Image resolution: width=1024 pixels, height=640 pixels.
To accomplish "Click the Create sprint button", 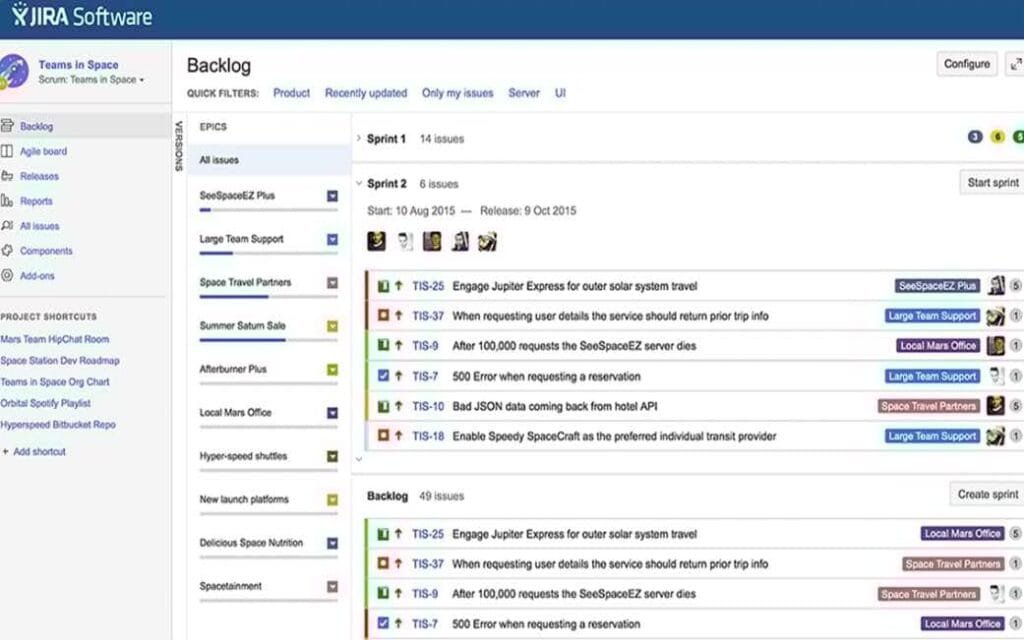I will coord(987,494).
